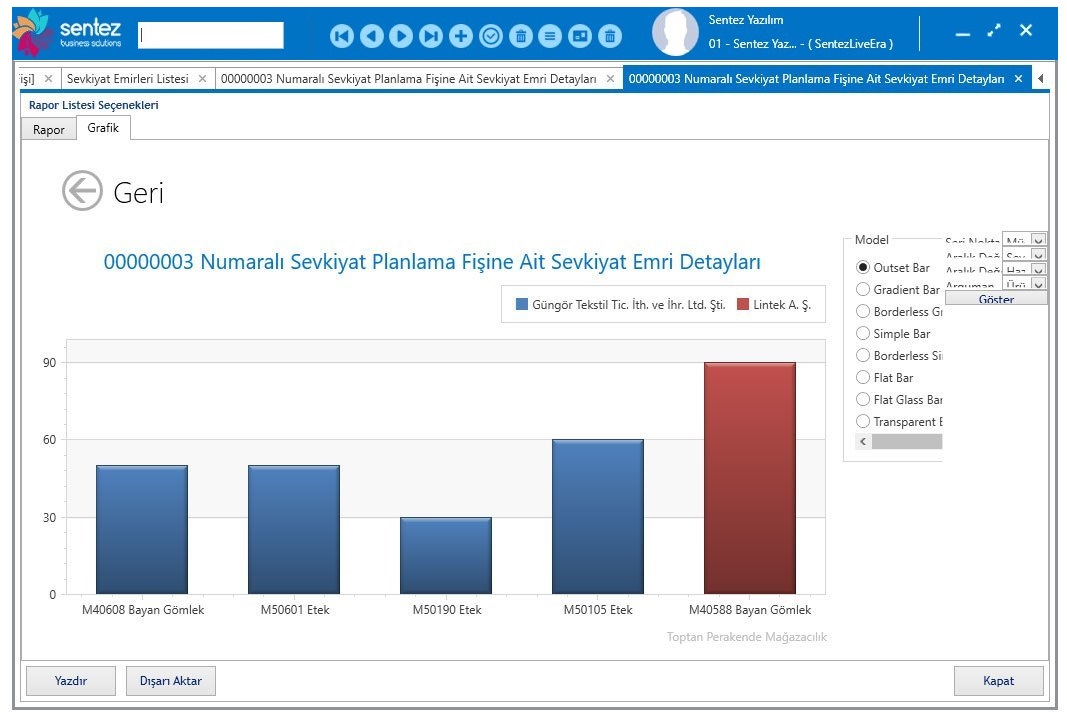
Task: Open the Sevkiyat Emirleri Listesi tab
Action: [x=127, y=78]
